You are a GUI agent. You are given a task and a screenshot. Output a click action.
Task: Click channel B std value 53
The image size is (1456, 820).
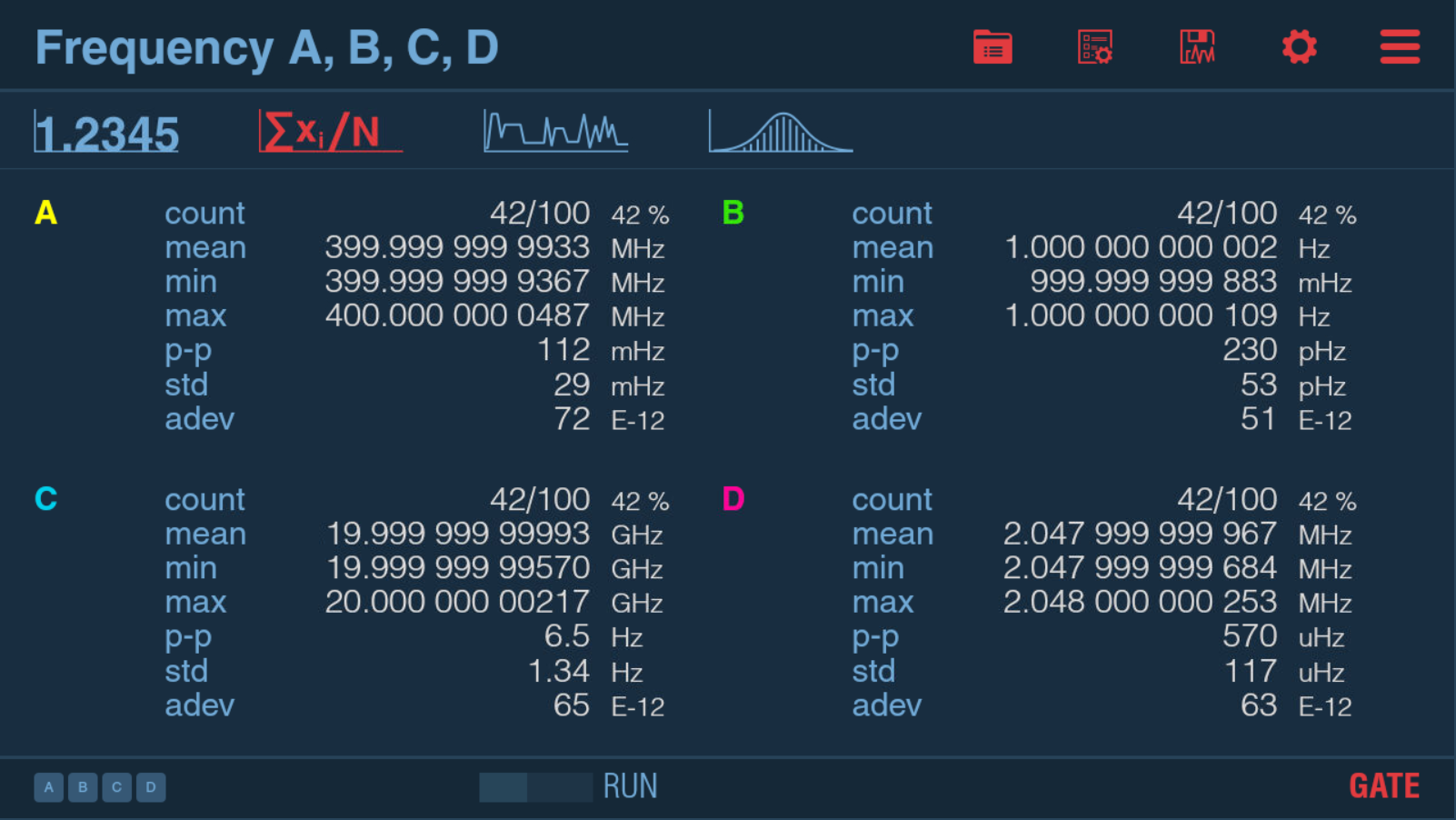click(x=1259, y=385)
